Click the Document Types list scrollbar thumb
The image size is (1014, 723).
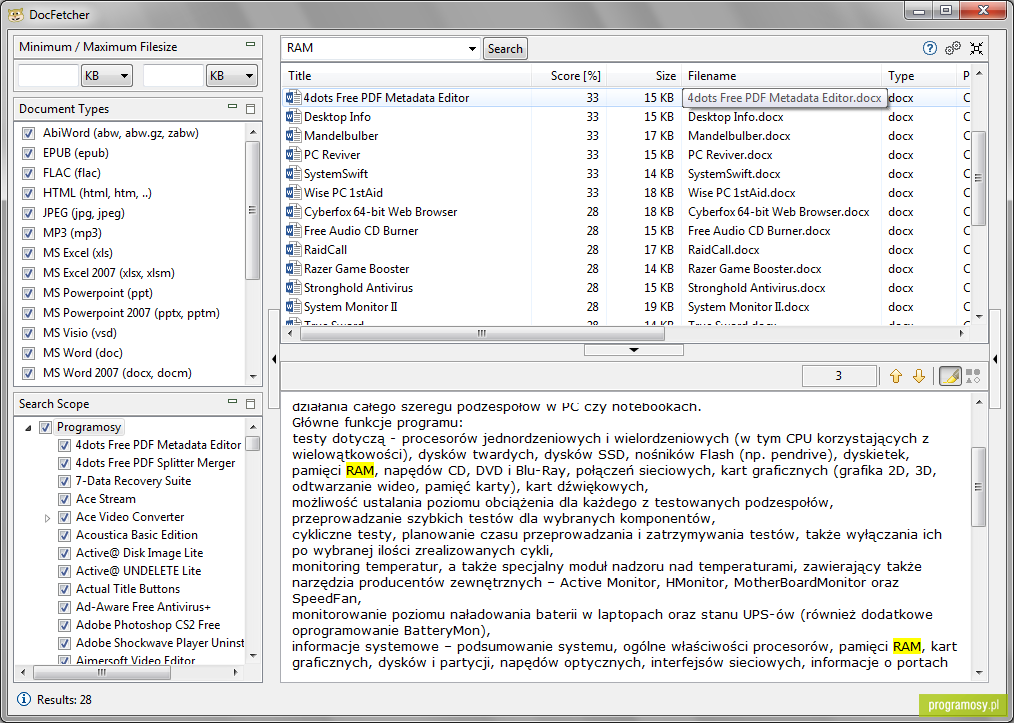click(x=252, y=210)
